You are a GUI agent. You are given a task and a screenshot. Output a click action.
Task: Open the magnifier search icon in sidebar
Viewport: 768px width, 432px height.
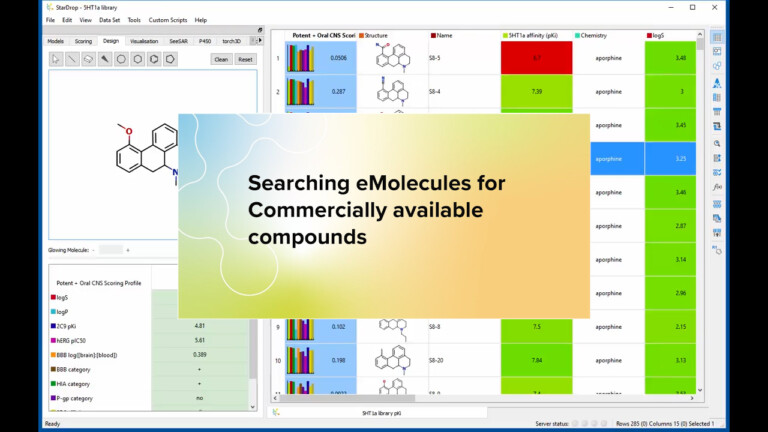[717, 142]
